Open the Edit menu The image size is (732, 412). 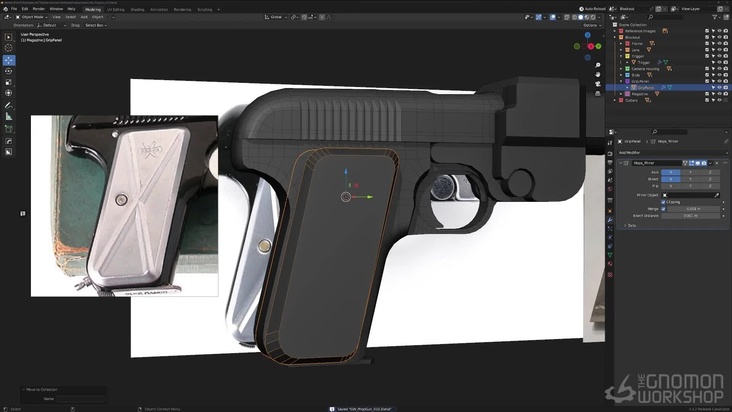[25, 9]
